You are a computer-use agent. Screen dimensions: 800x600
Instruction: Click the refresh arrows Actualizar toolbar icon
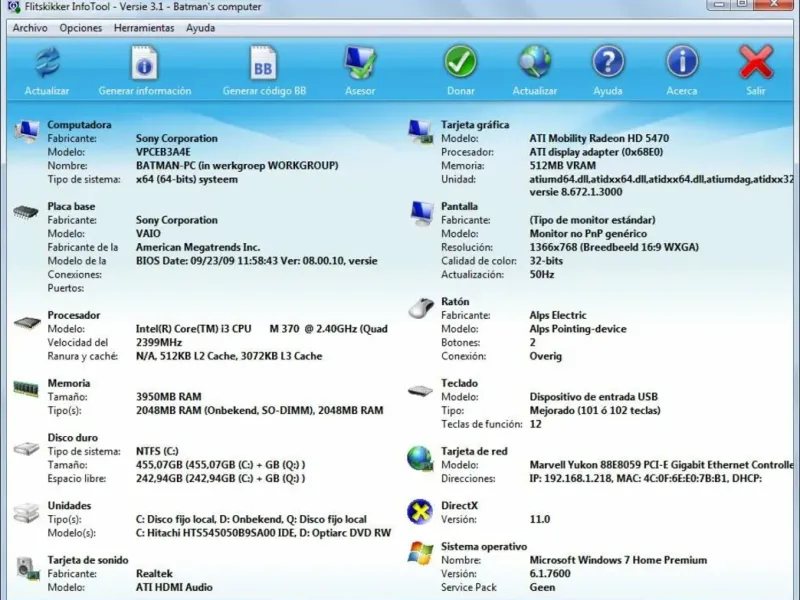click(47, 63)
